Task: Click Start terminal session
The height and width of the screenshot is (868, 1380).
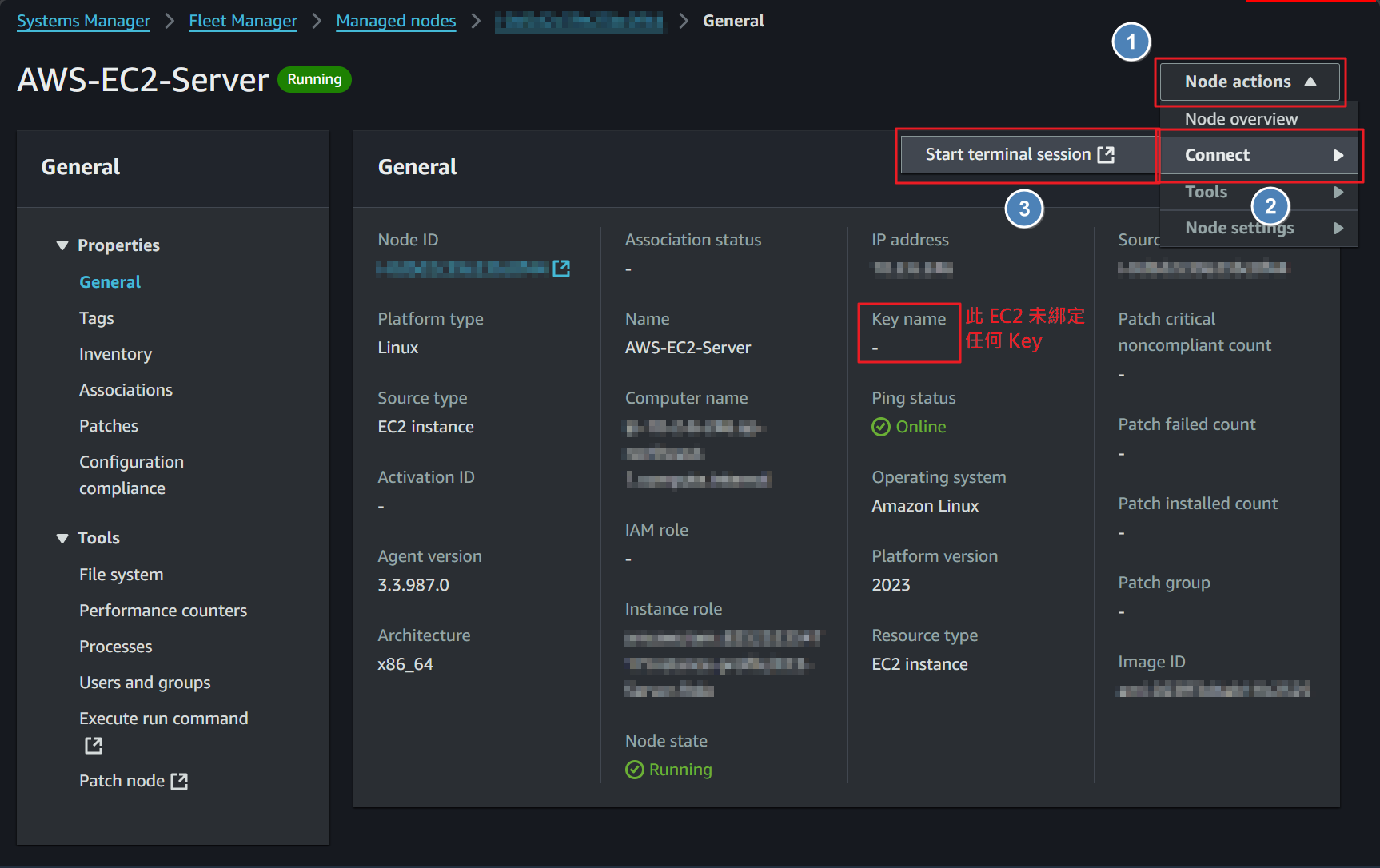Action: [1027, 154]
